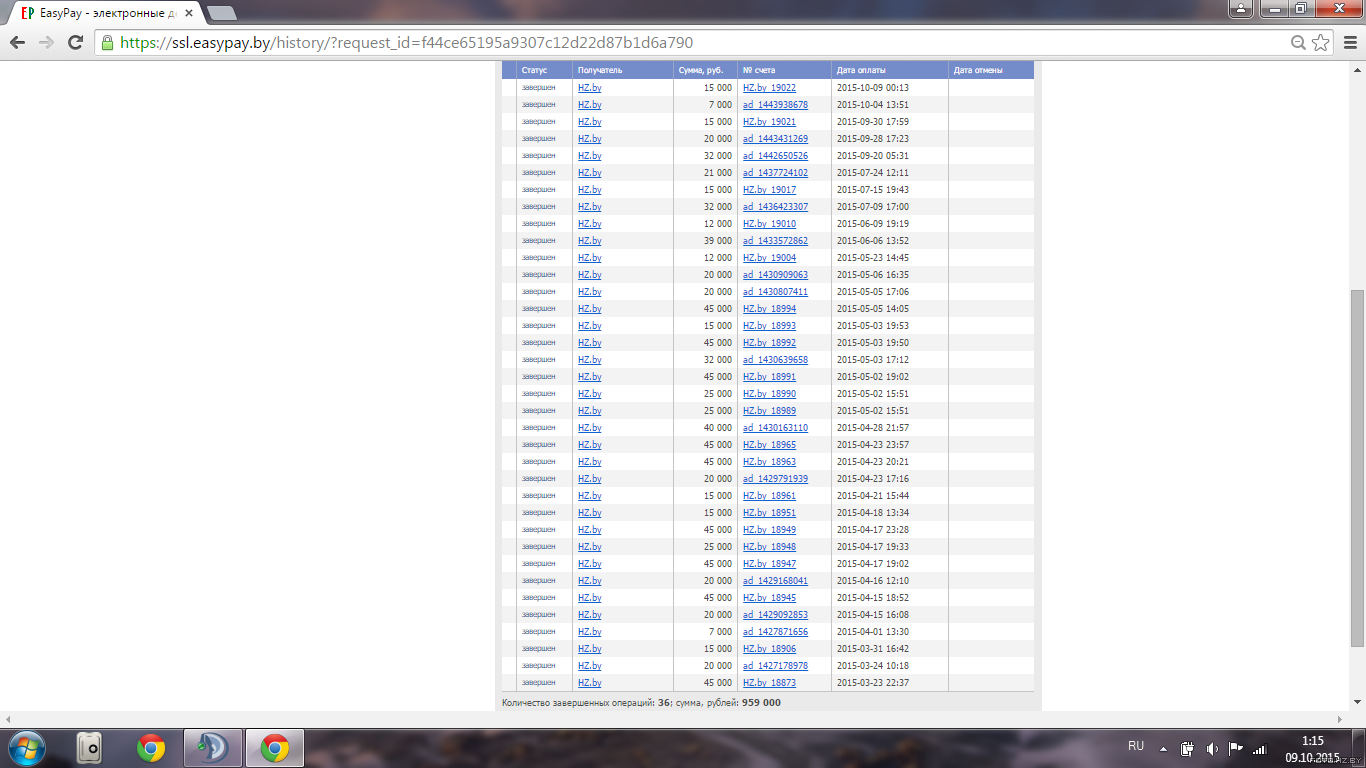The height and width of the screenshot is (768, 1366).
Task: Click the завершен status in row ad_1430807411
Action: (x=538, y=292)
